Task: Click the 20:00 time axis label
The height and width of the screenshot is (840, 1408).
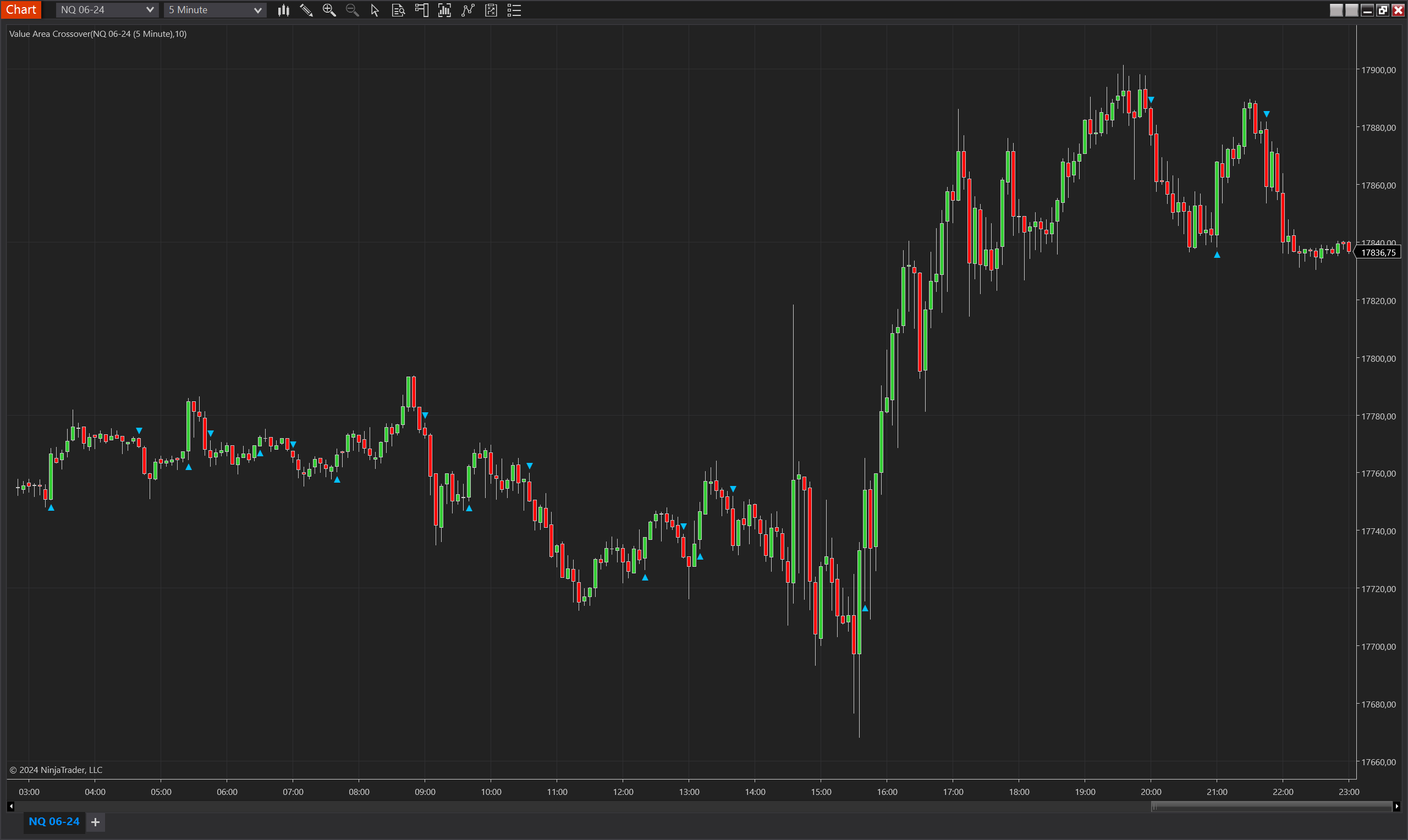Action: [x=1151, y=792]
